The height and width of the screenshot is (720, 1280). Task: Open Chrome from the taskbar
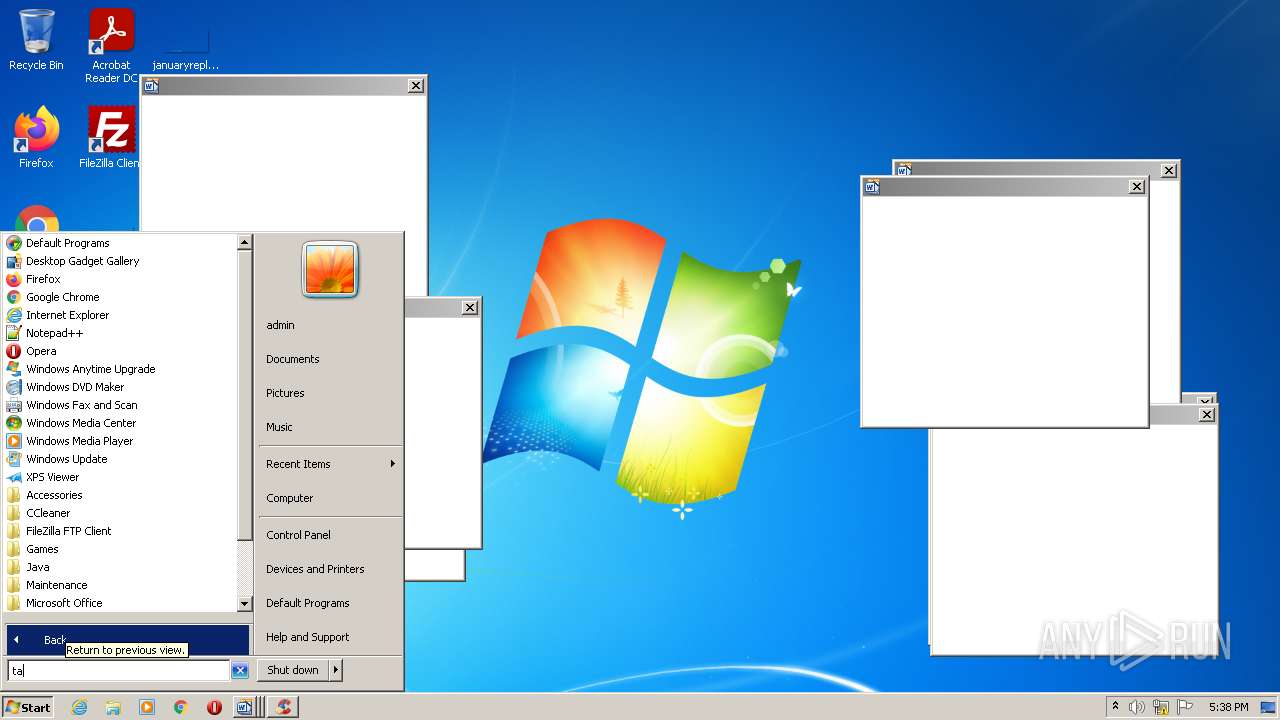[181, 707]
